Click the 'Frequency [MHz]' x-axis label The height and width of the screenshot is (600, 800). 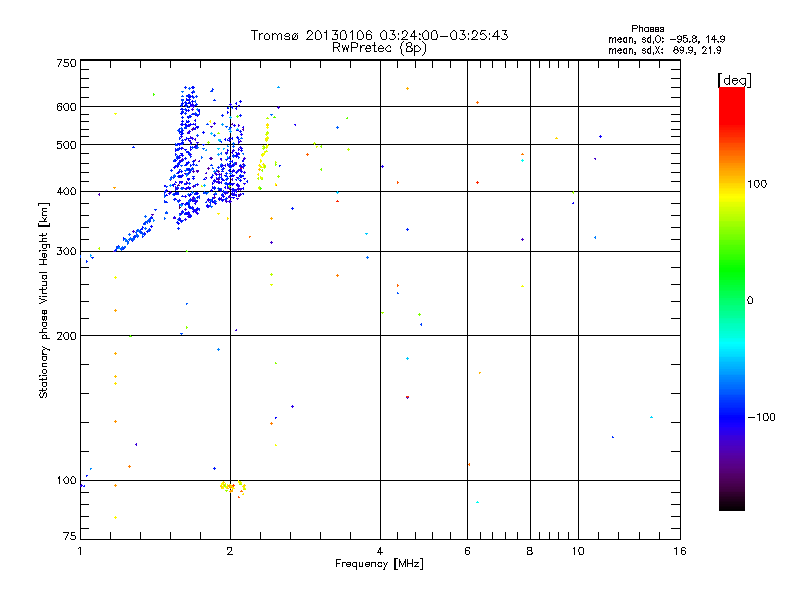(379, 564)
